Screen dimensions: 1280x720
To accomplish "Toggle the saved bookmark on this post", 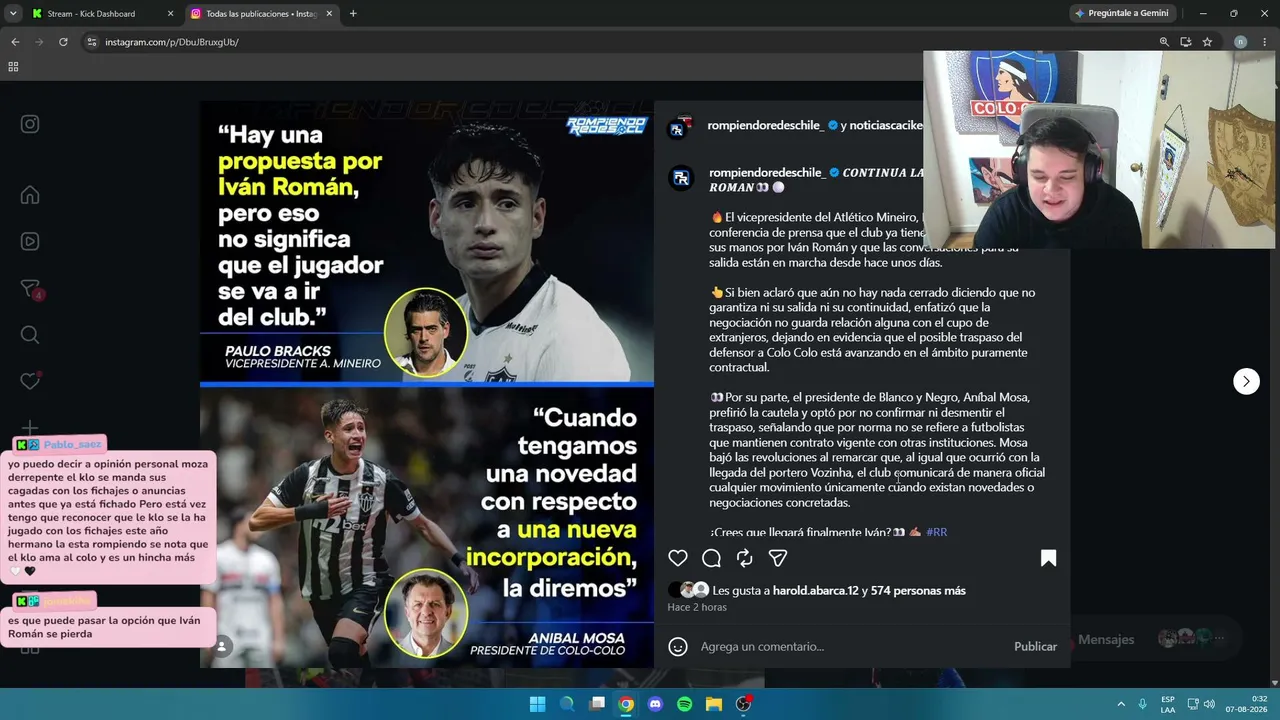I will 1048,558.
